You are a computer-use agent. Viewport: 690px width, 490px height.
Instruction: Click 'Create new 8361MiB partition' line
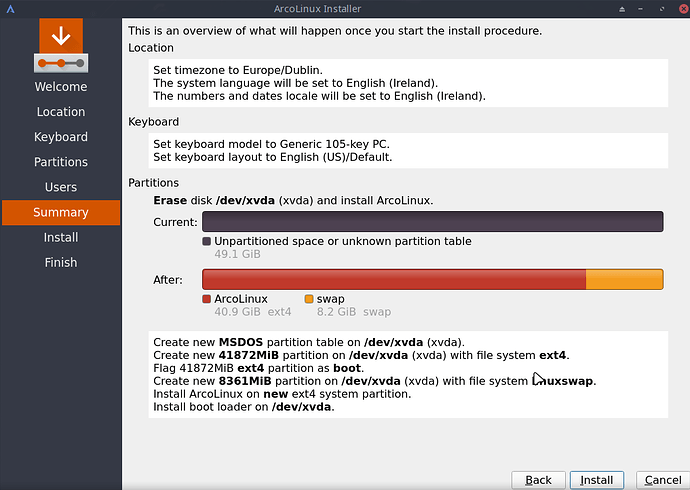[375, 381]
